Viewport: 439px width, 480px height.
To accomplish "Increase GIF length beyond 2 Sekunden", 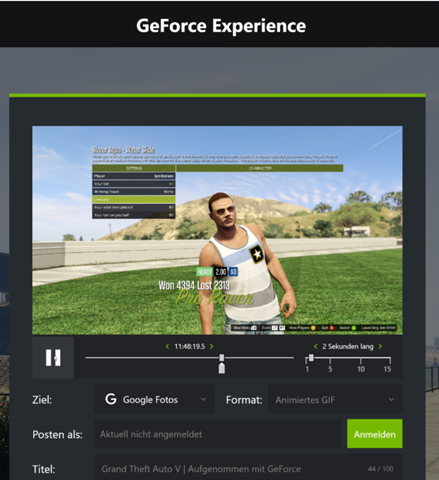I will click(380, 347).
